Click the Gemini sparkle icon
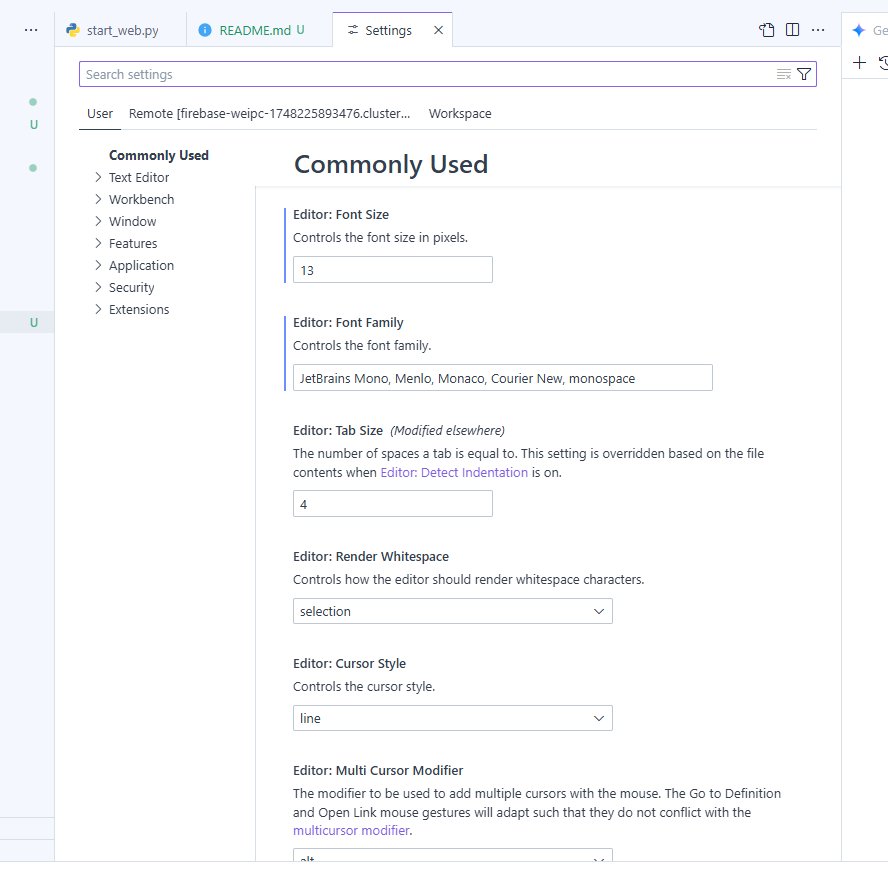This screenshot has width=888, height=870. point(859,30)
